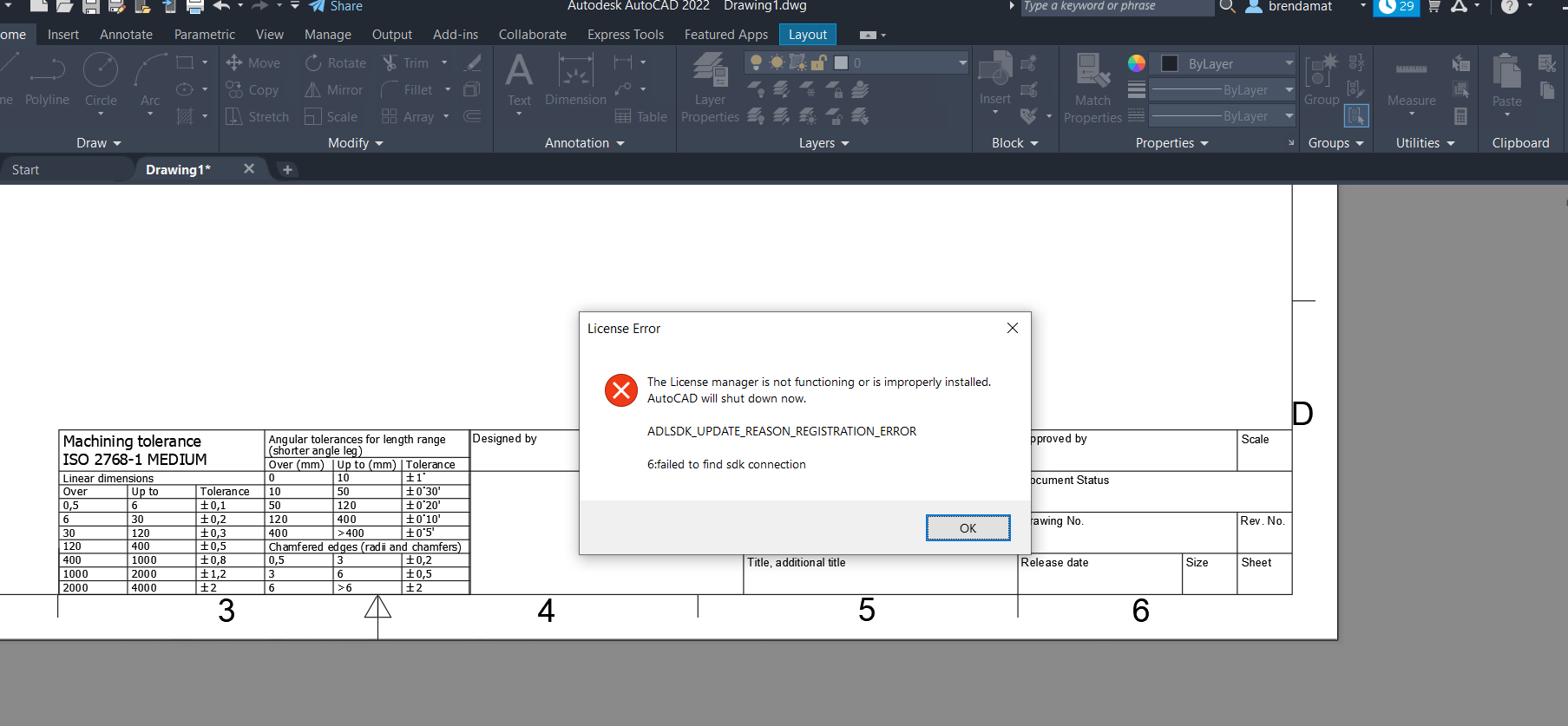Switch to the Parametric tab
The image size is (1568, 726).
(x=205, y=35)
